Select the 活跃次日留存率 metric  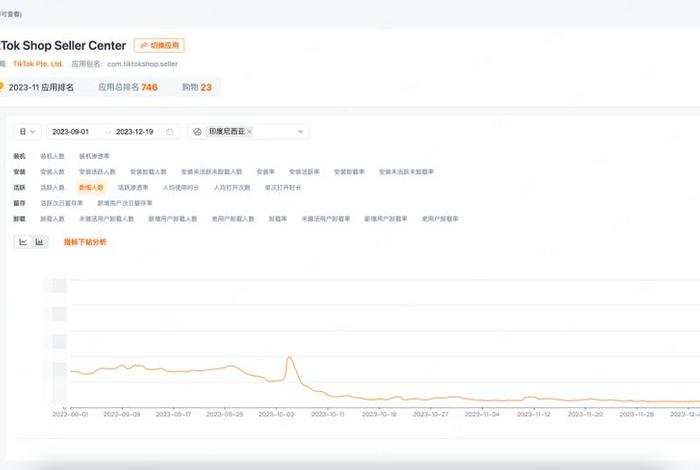[62, 203]
